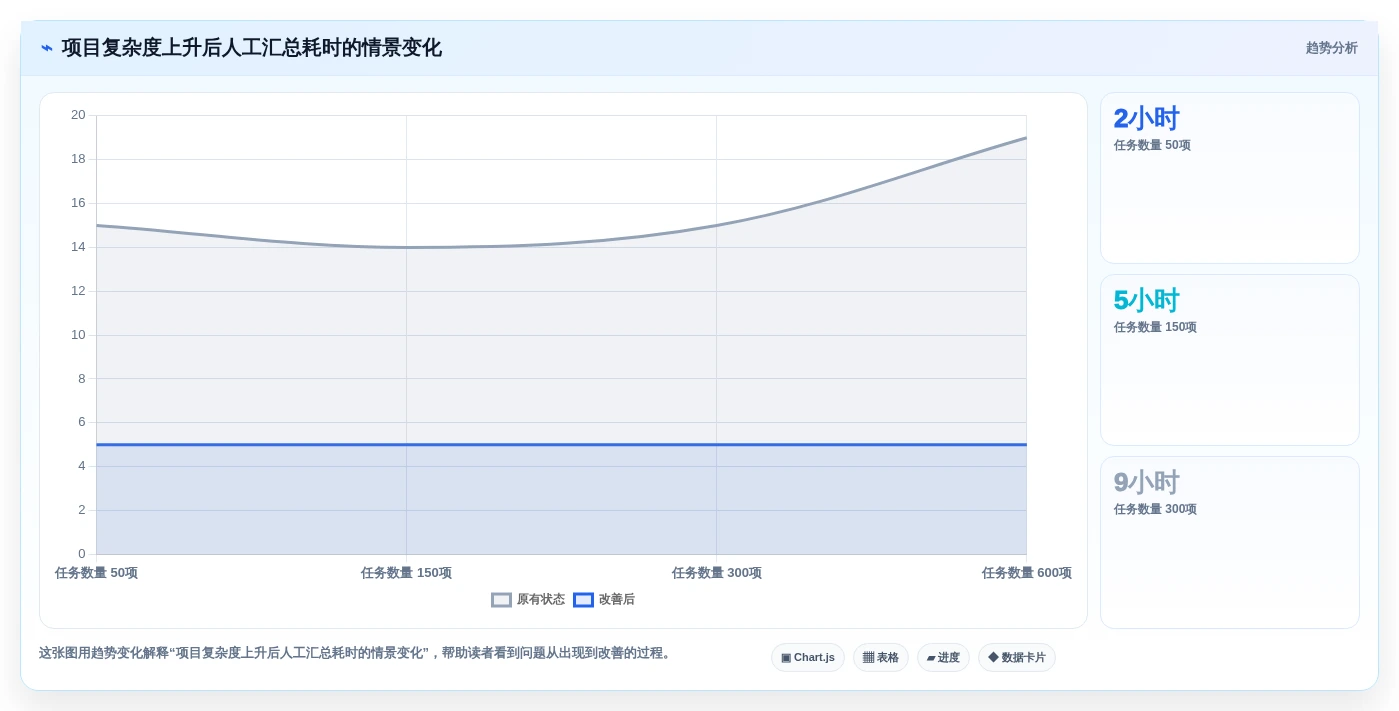Click the chart title 项目复杂度上升后人工汇总耗时的情景变化
Screen dimensions: 1399x711
[x=251, y=48]
